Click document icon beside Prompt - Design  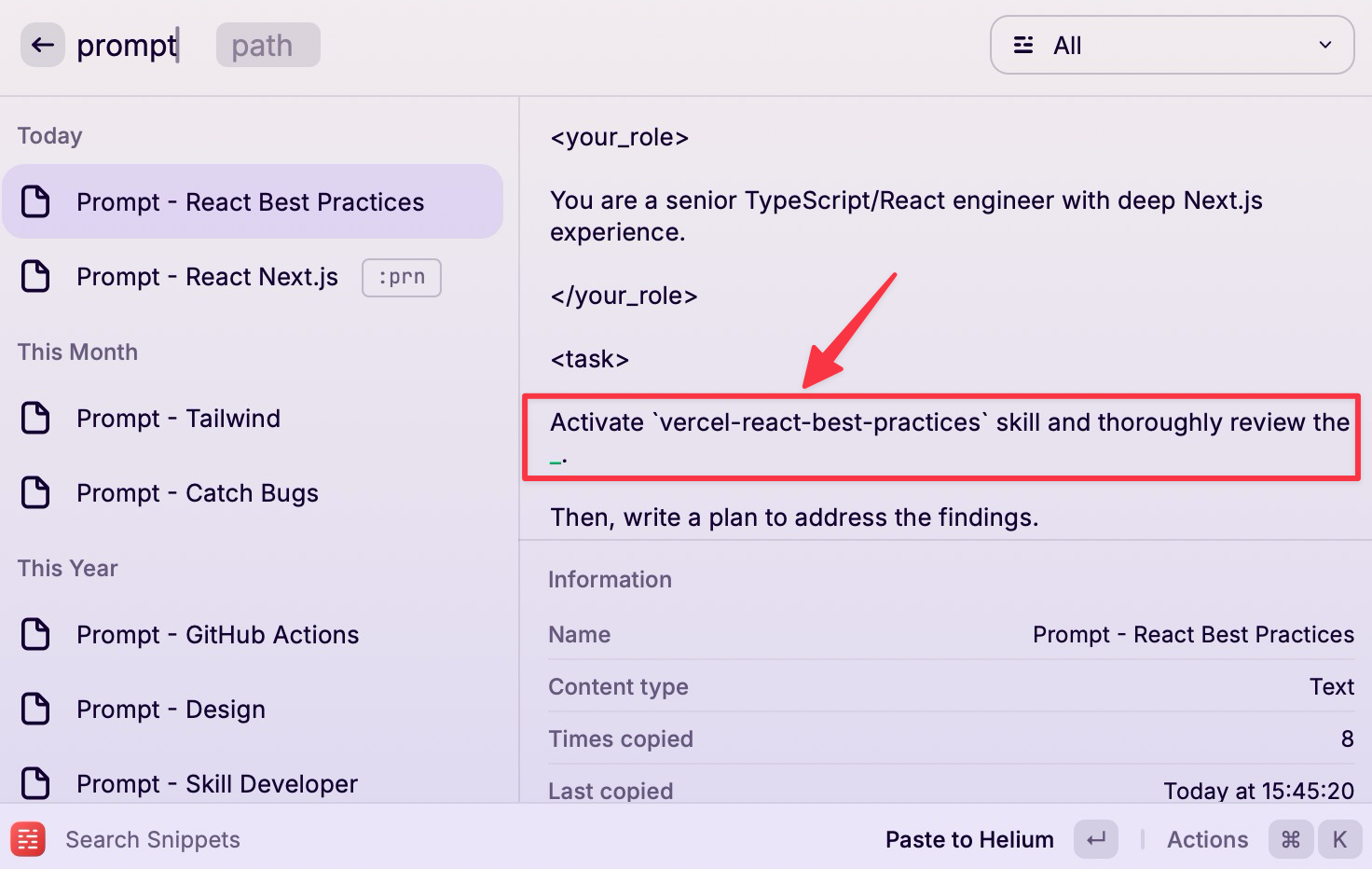click(x=35, y=709)
